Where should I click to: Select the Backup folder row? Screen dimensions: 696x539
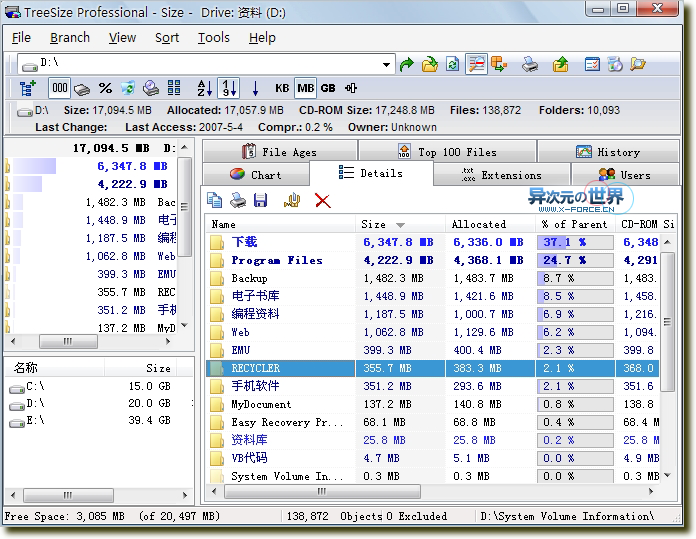click(432, 278)
